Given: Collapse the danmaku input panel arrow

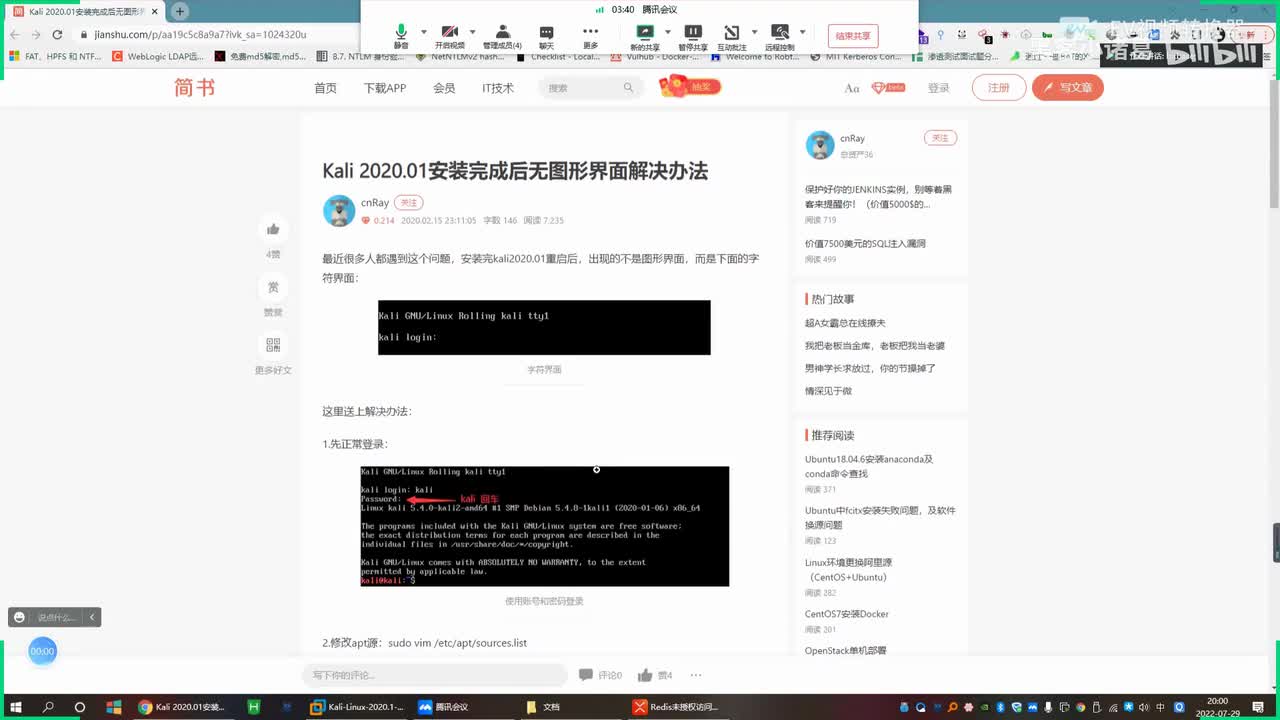Looking at the screenshot, I should click(92, 617).
